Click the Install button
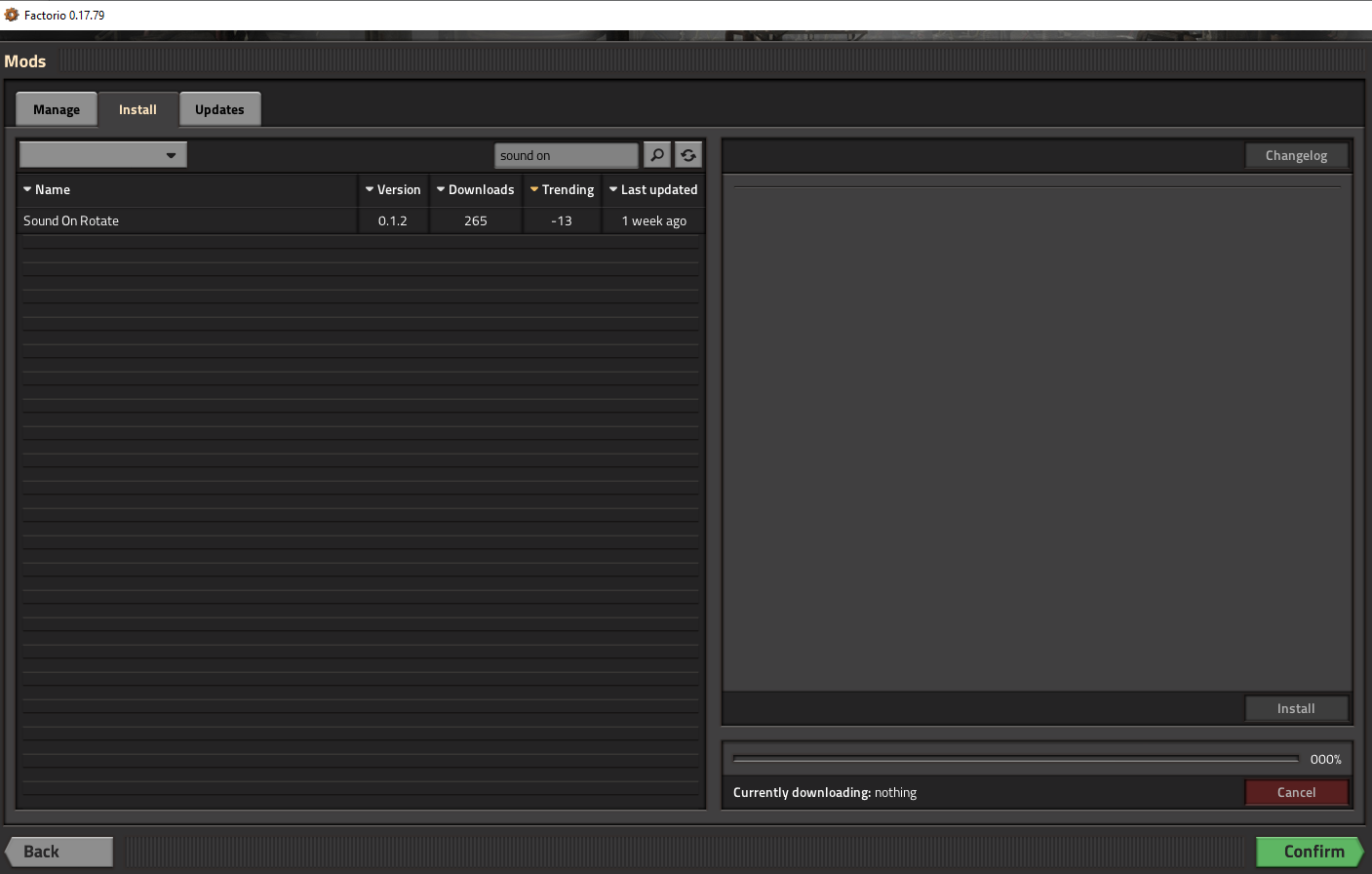 [1296, 708]
